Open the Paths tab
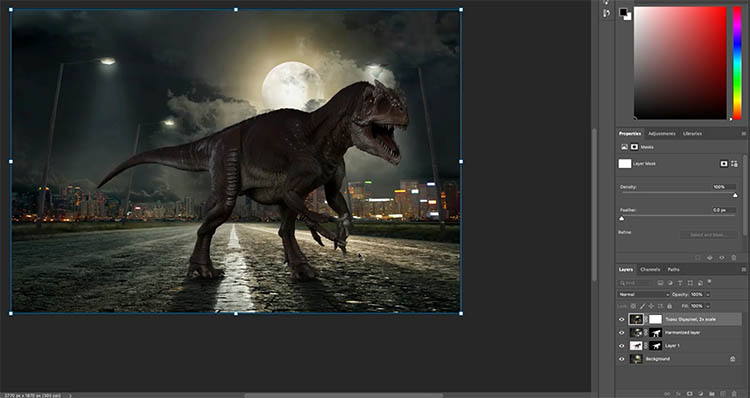Image resolution: width=750 pixels, height=398 pixels. click(673, 269)
